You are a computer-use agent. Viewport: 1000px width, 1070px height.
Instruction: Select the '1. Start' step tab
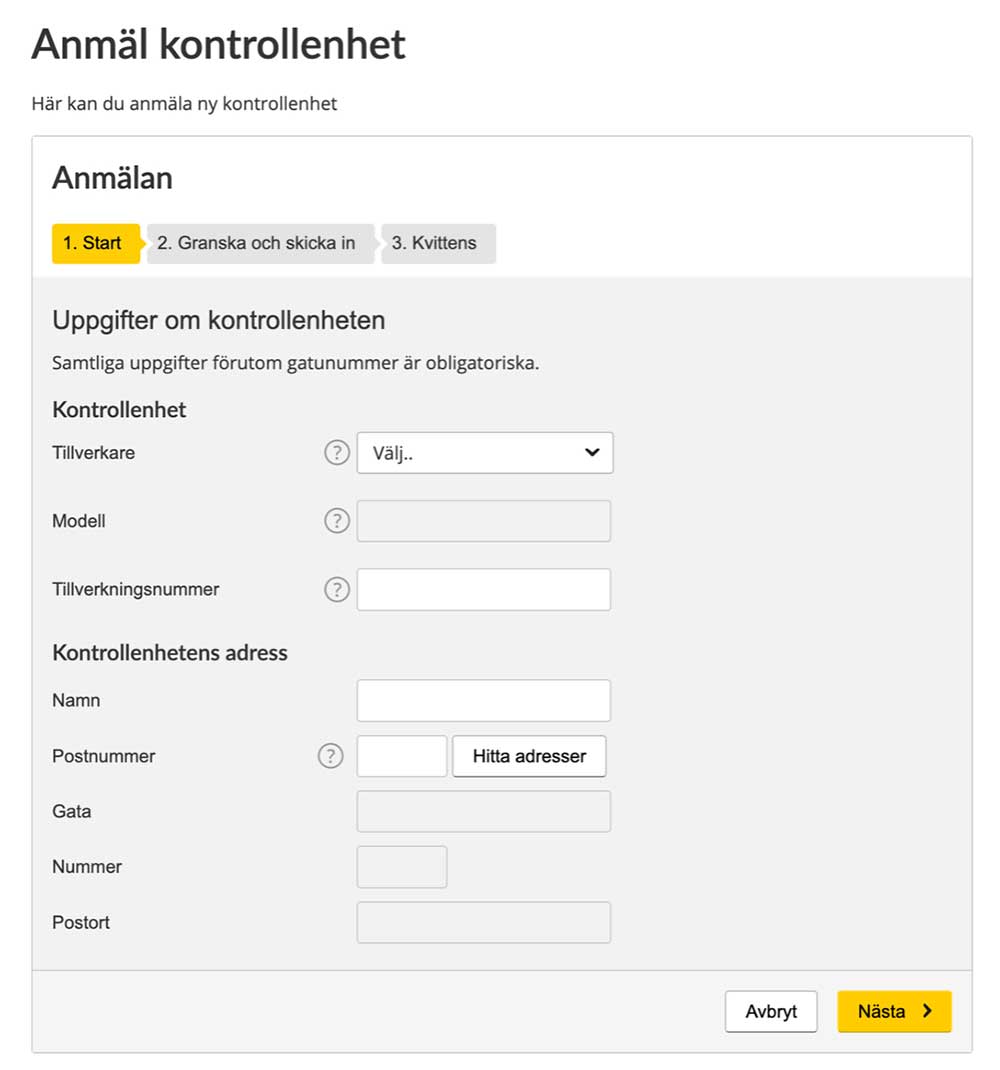[x=92, y=243]
